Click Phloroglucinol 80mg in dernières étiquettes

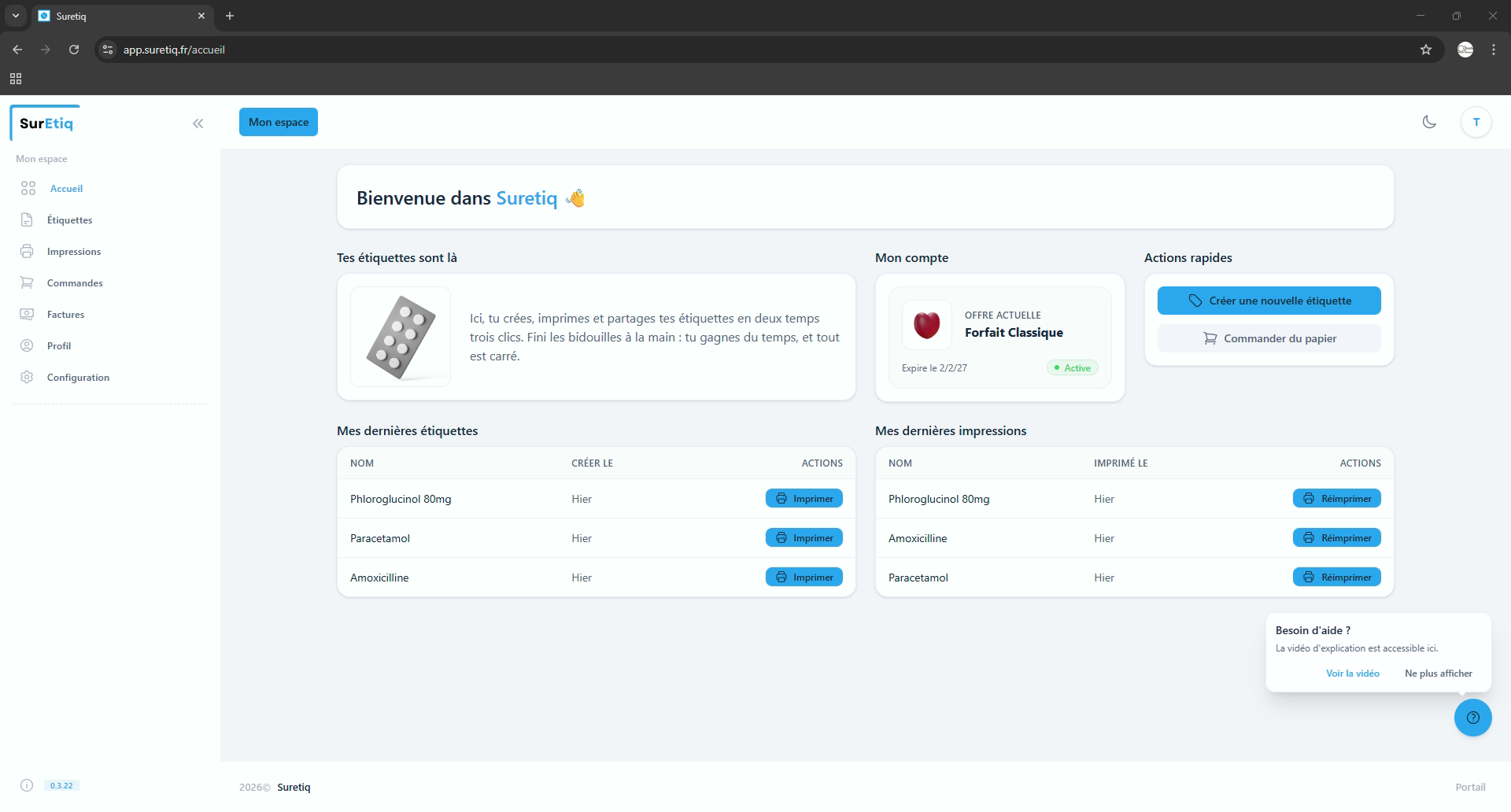click(x=401, y=499)
